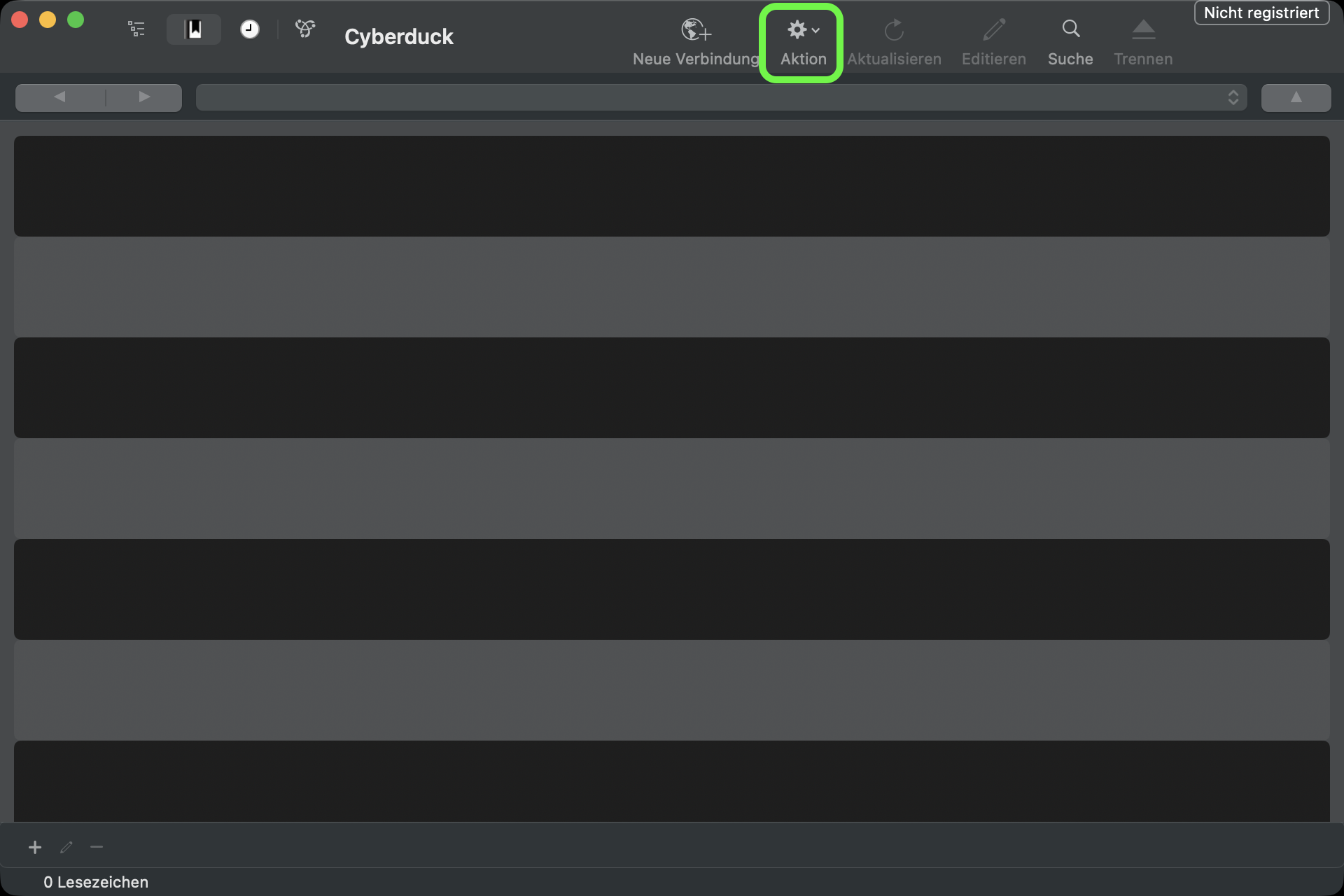1344x896 pixels.
Task: Click the Trennen eject icon
Action: [1143, 30]
